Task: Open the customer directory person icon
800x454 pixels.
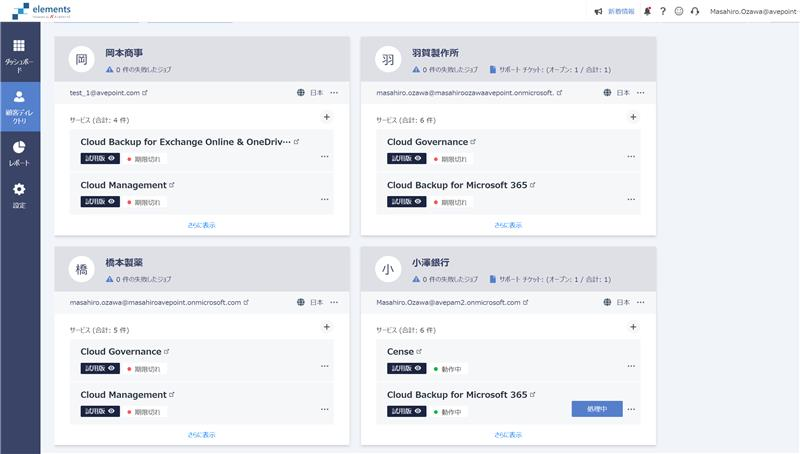Action: tap(19, 96)
